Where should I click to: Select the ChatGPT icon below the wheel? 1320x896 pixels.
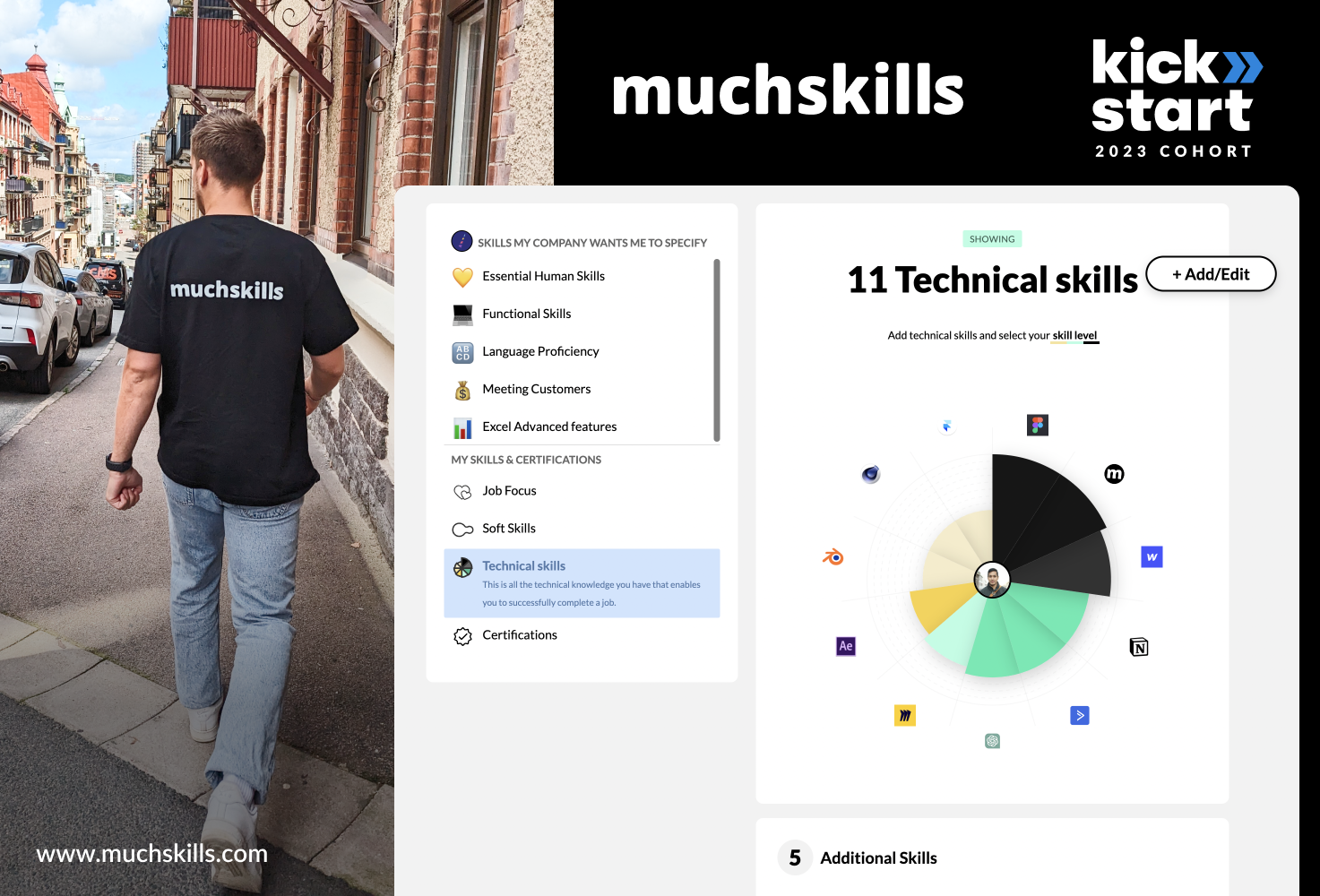992,741
